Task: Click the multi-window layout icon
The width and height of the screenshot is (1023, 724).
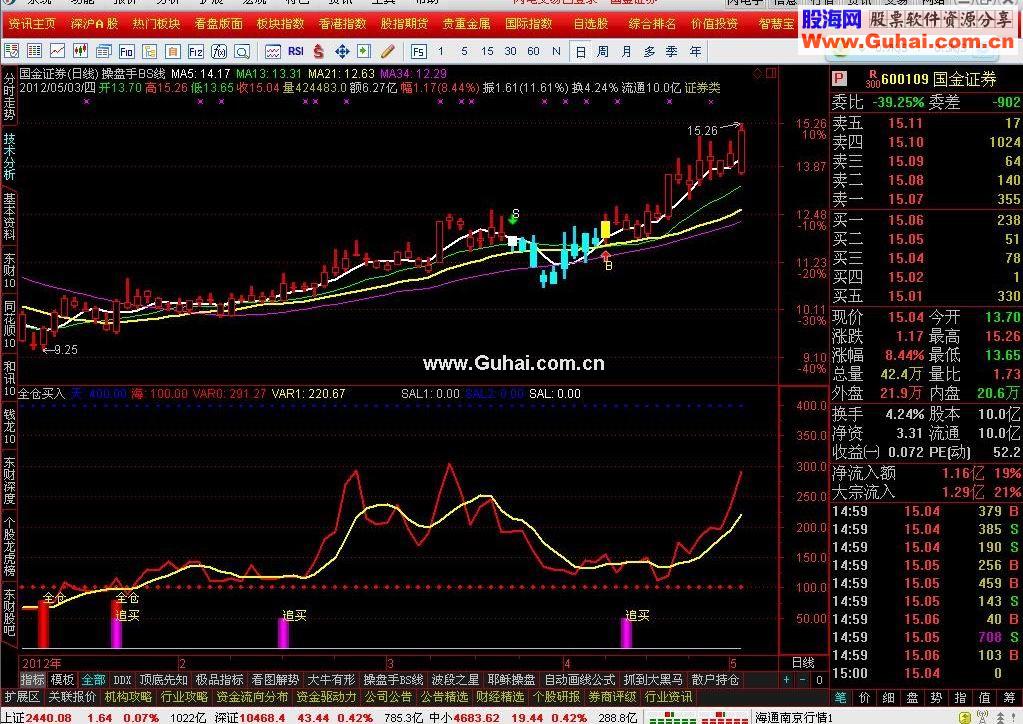Action: (x=103, y=51)
